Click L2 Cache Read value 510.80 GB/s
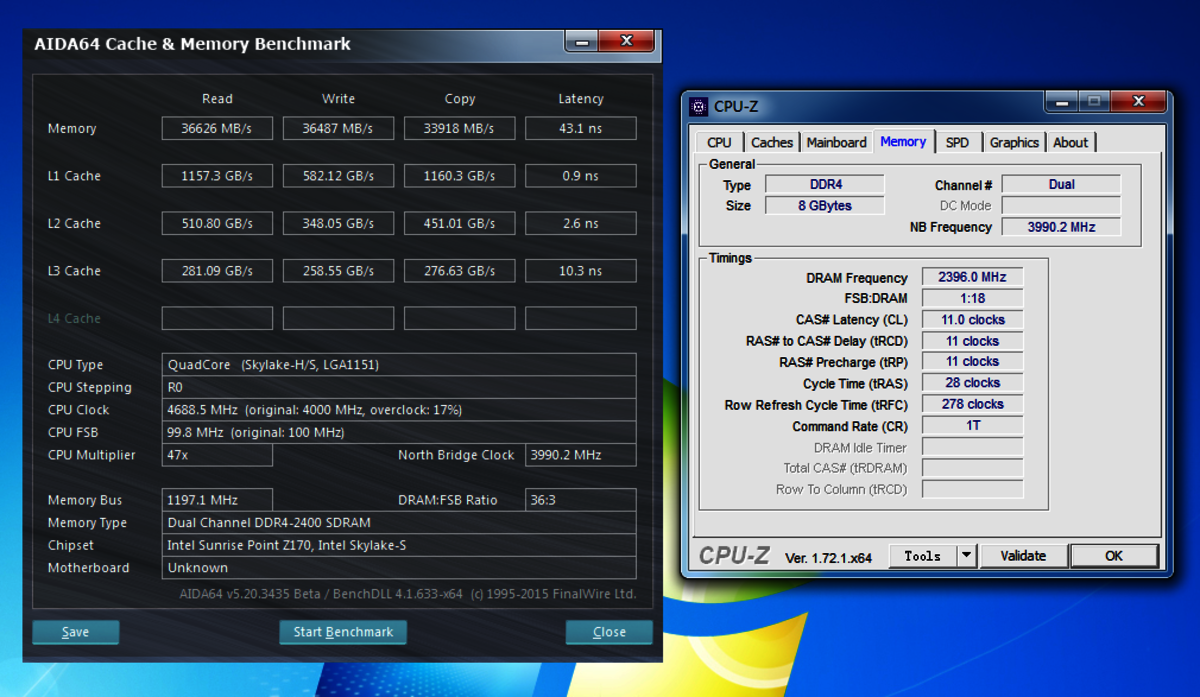 click(x=217, y=223)
